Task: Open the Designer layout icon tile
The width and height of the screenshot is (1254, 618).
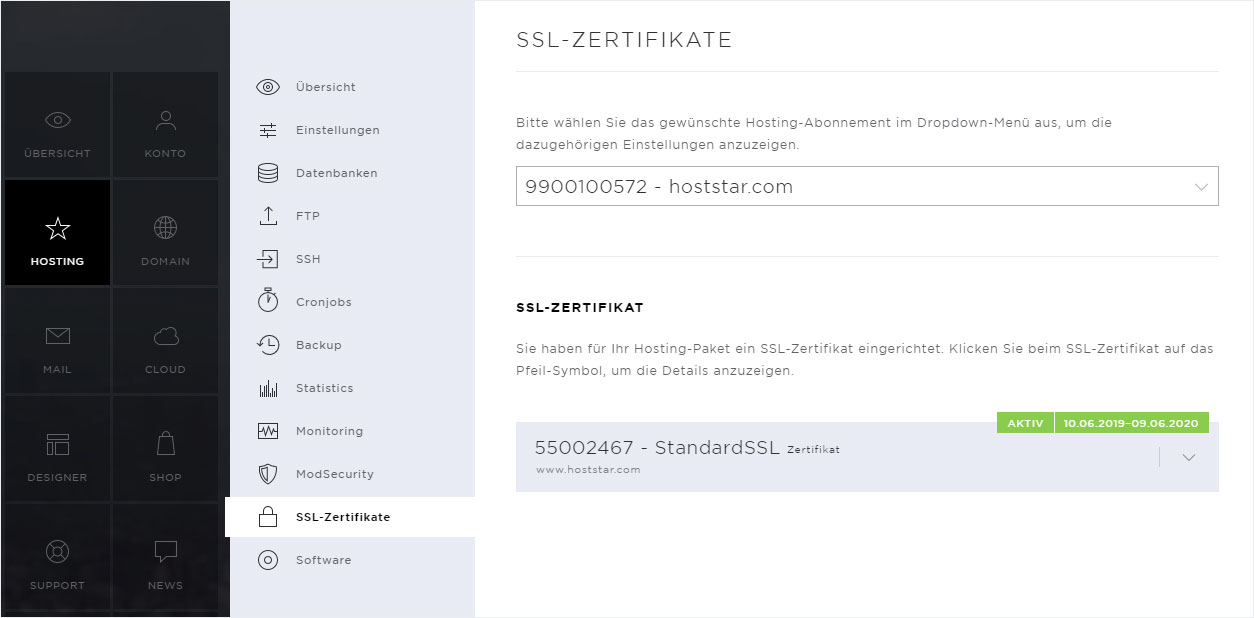Action: (x=57, y=449)
